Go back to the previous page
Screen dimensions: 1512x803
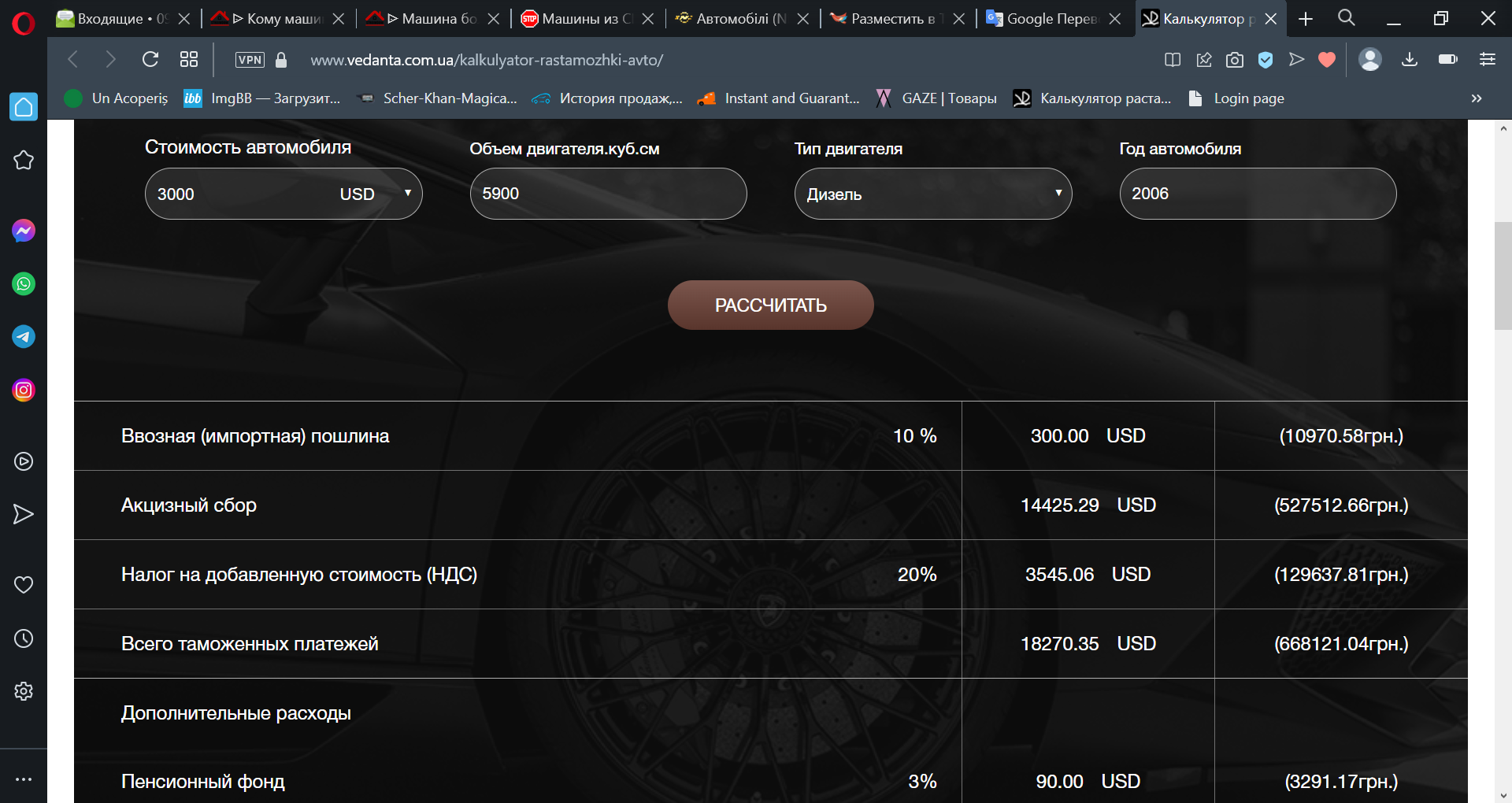73,59
